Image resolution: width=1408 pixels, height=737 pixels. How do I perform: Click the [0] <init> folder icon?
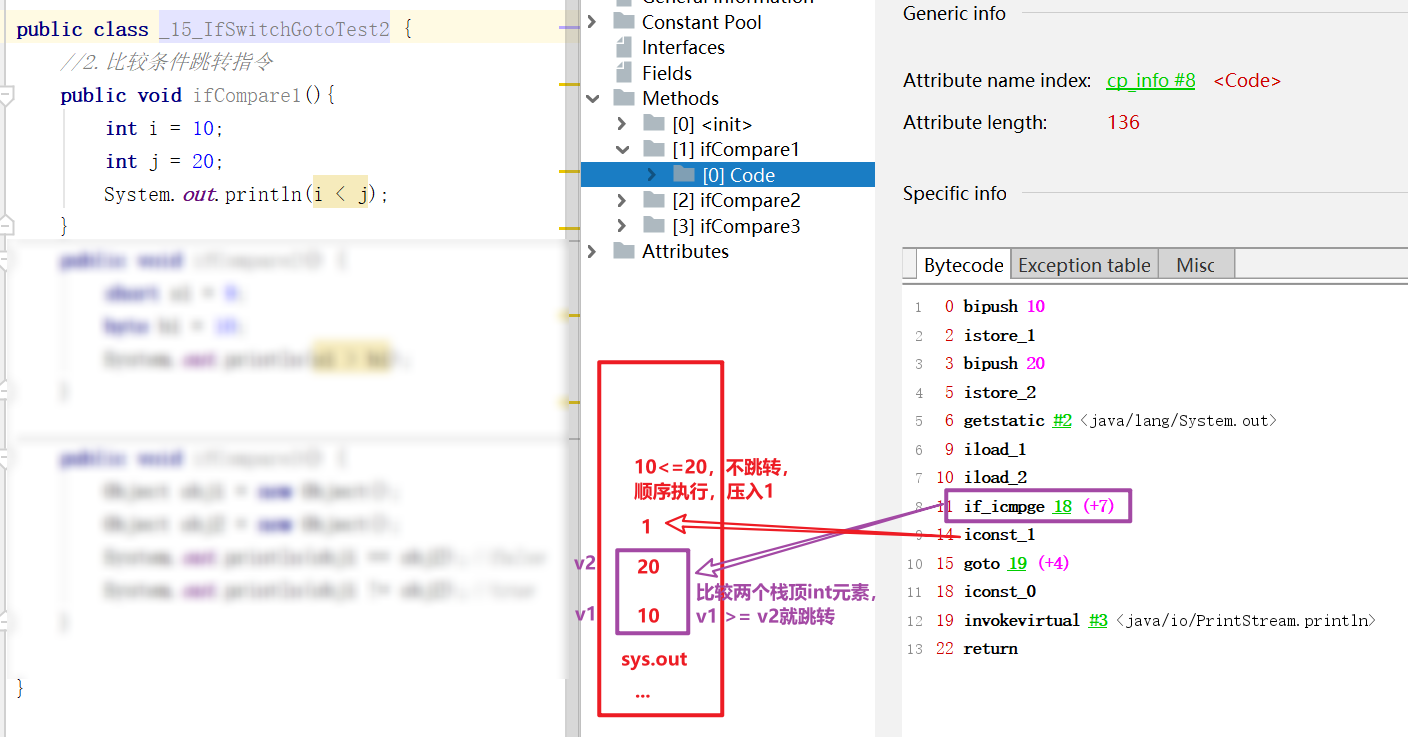pos(654,124)
